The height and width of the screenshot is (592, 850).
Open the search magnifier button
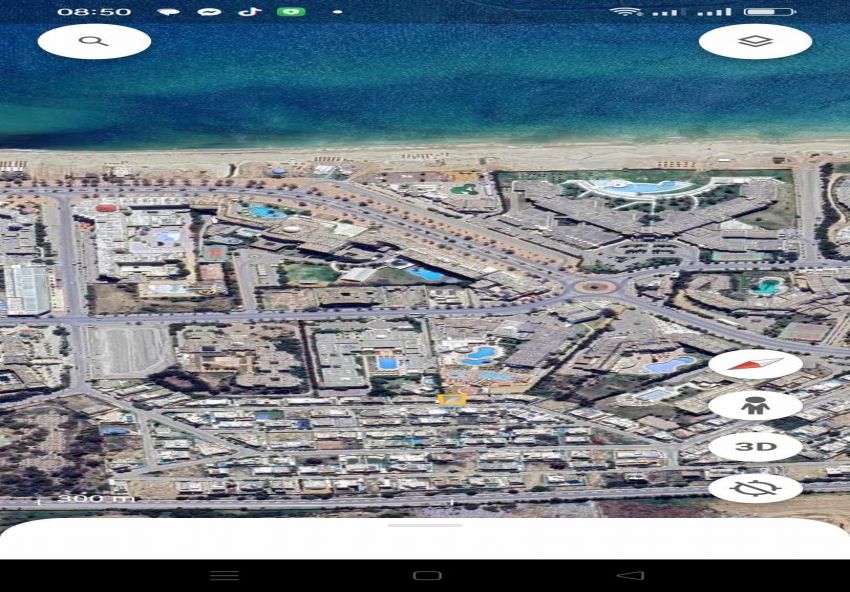pyautogui.click(x=94, y=41)
